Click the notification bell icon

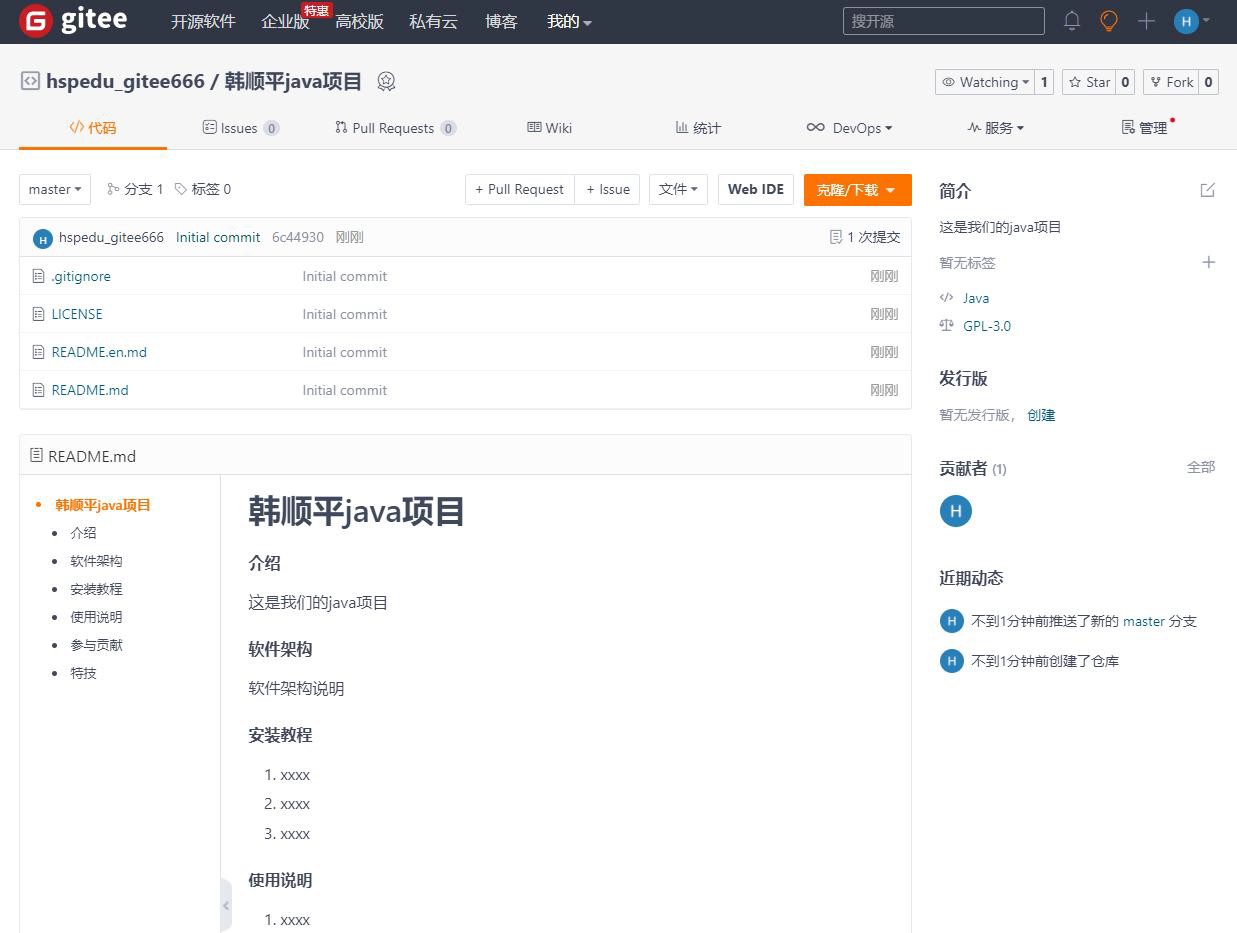click(1072, 21)
